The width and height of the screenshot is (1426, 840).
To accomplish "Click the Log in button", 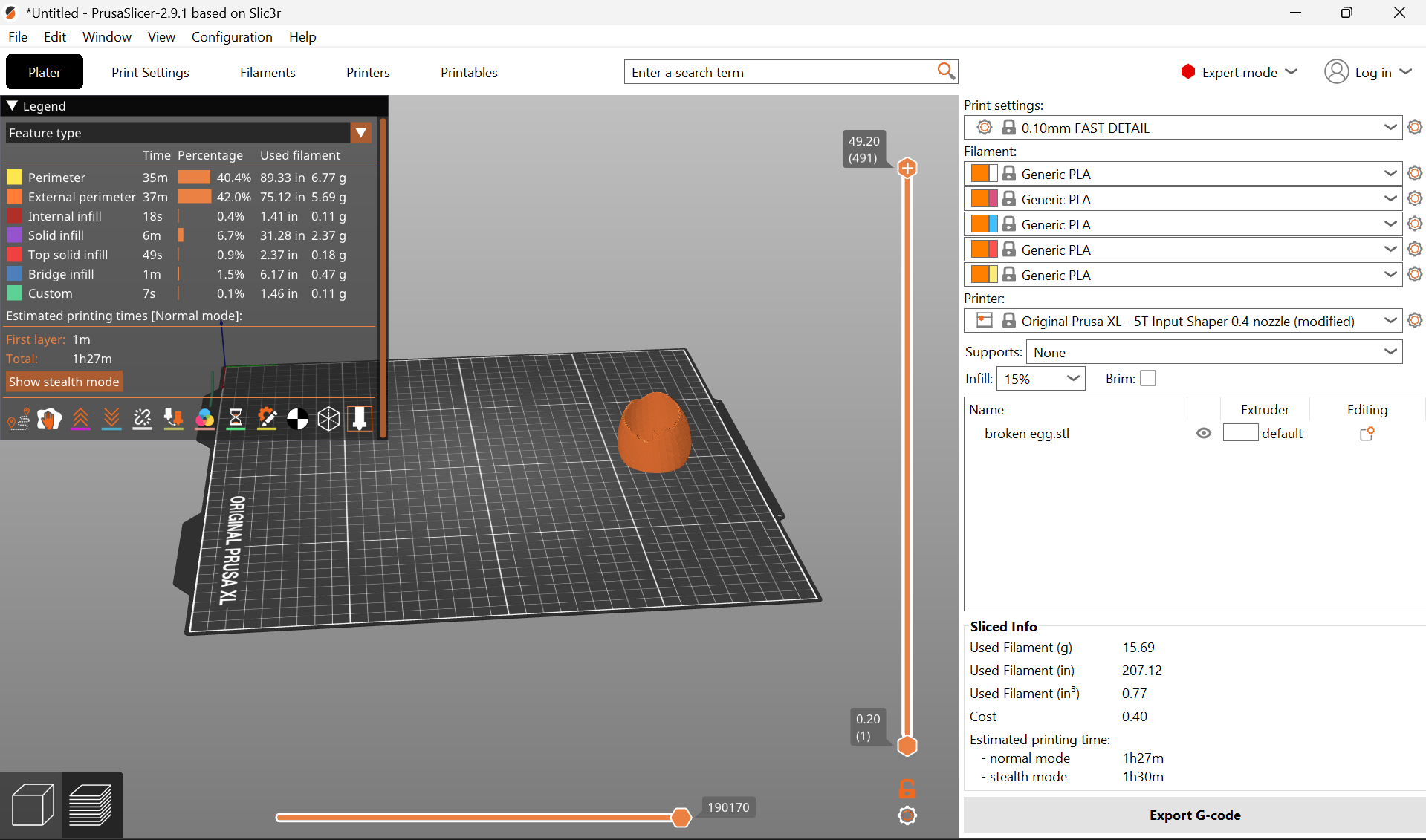I will pyautogui.click(x=1368, y=72).
